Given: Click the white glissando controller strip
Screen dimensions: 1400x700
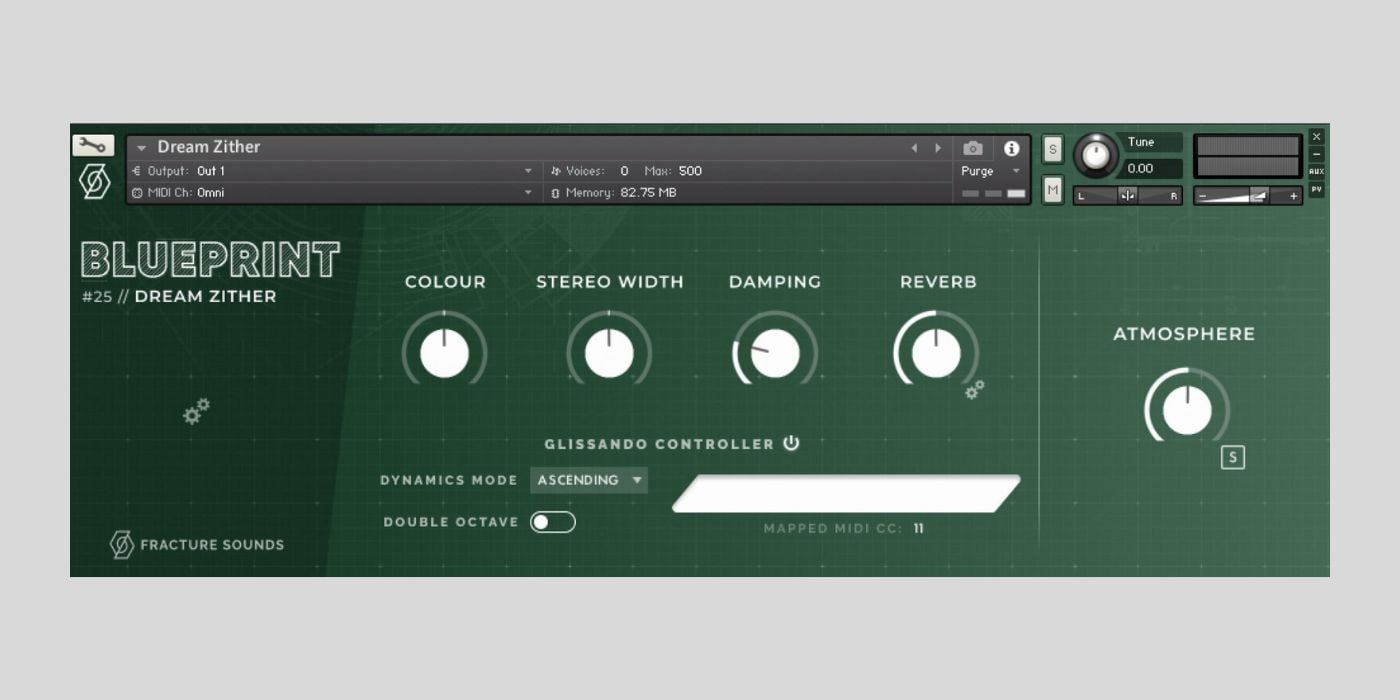Looking at the screenshot, I should (845, 494).
